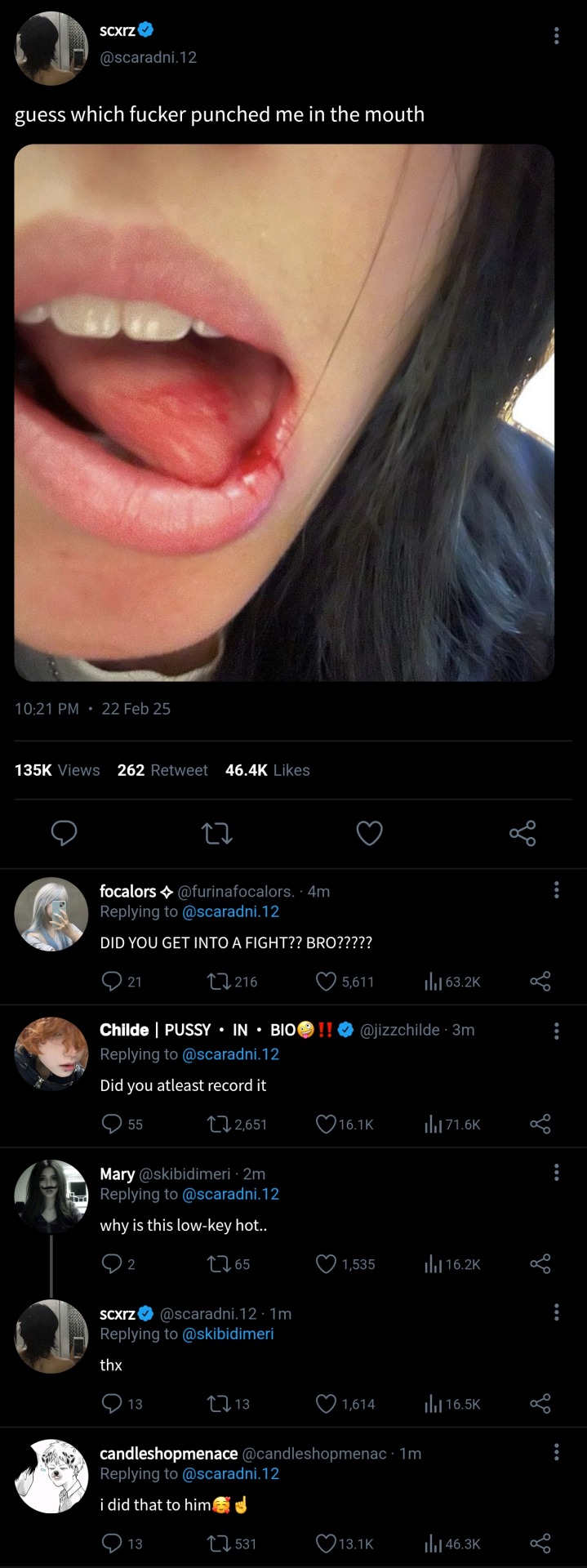Open options menu on Childe's reply

point(556,1031)
